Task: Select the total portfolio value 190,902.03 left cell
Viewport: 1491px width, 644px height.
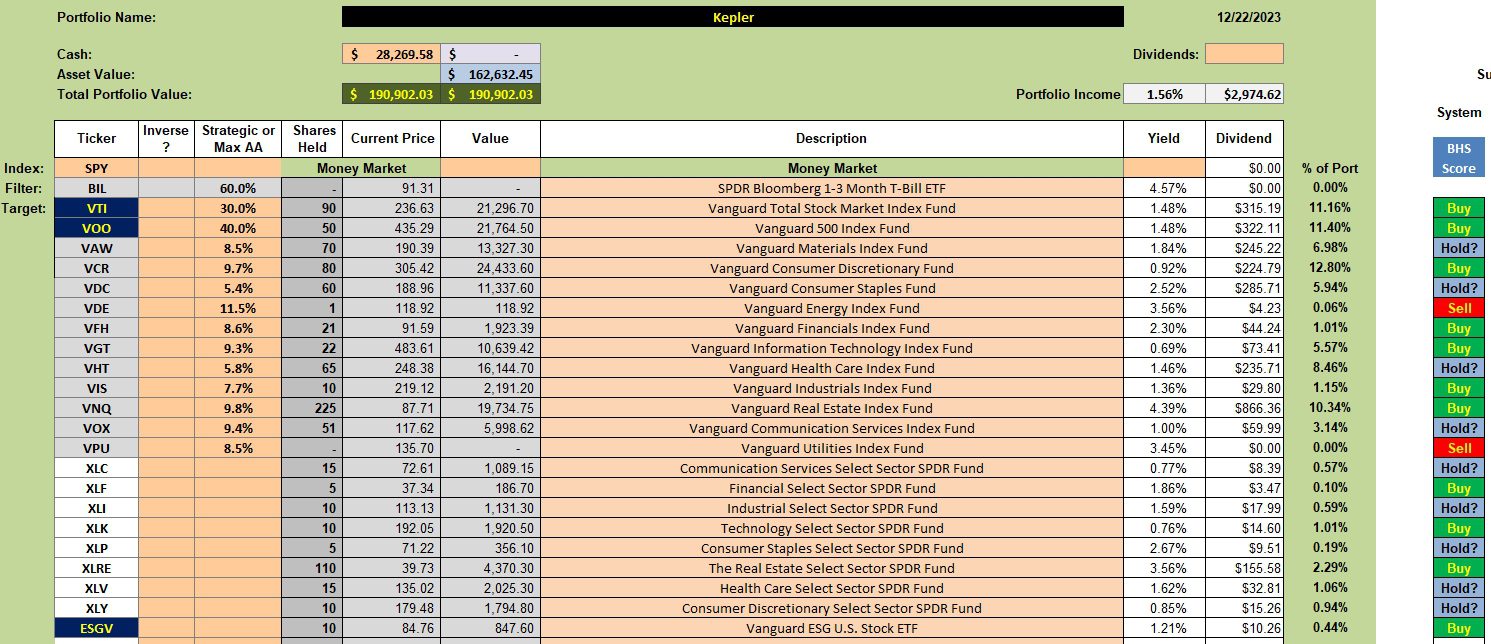Action: [391, 94]
